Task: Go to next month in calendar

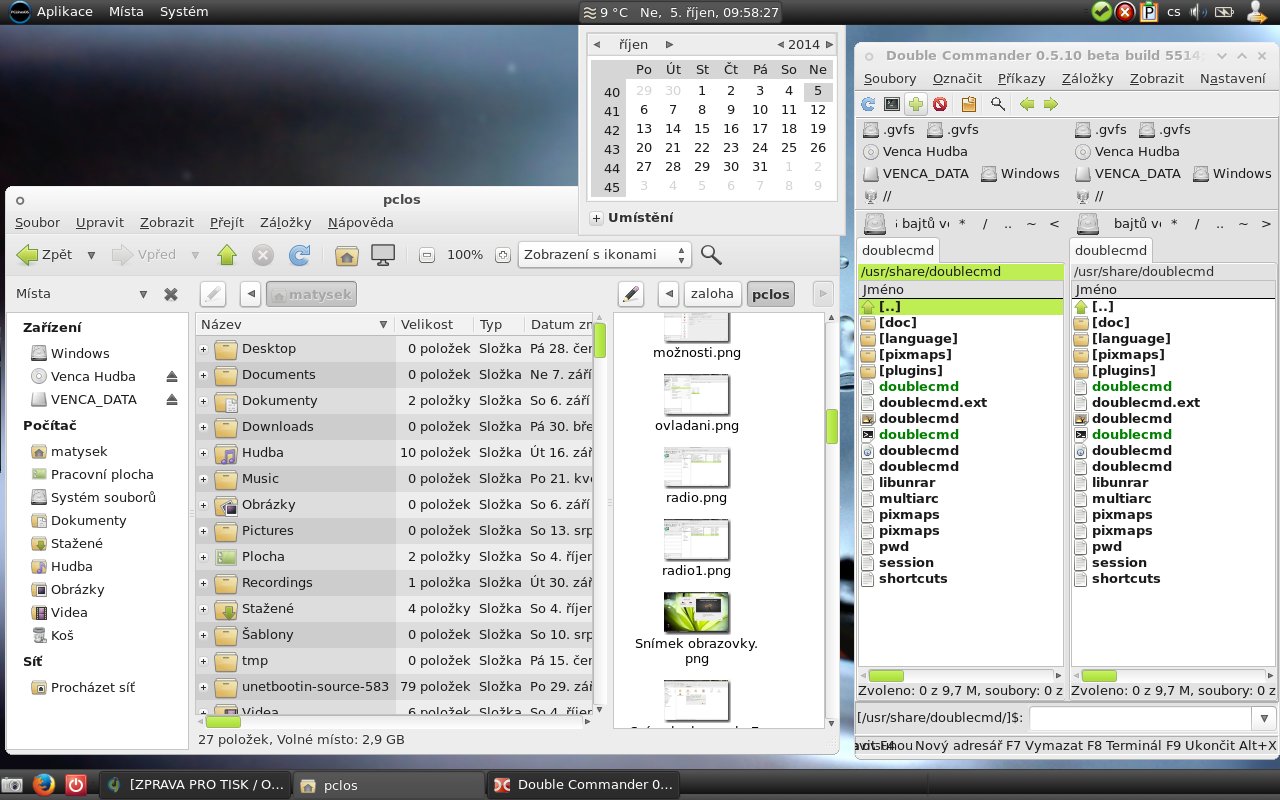Action: [x=669, y=44]
